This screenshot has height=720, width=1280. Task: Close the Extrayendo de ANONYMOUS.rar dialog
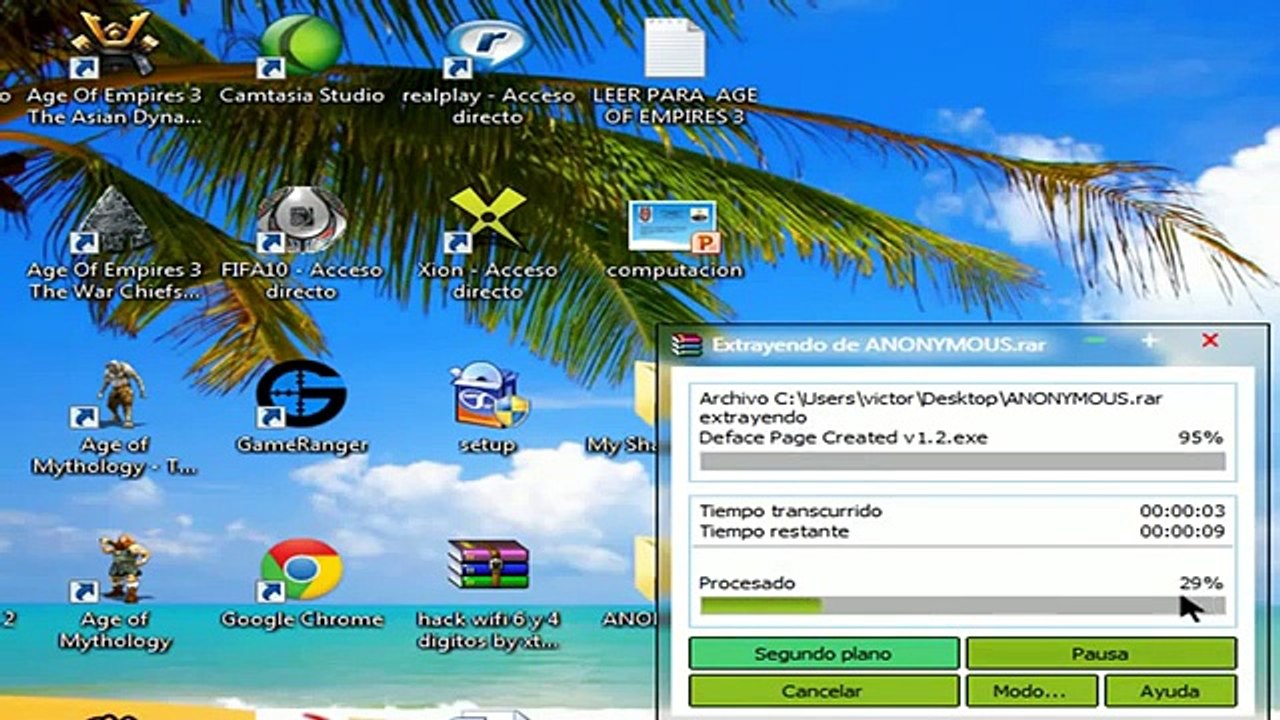click(x=1210, y=341)
